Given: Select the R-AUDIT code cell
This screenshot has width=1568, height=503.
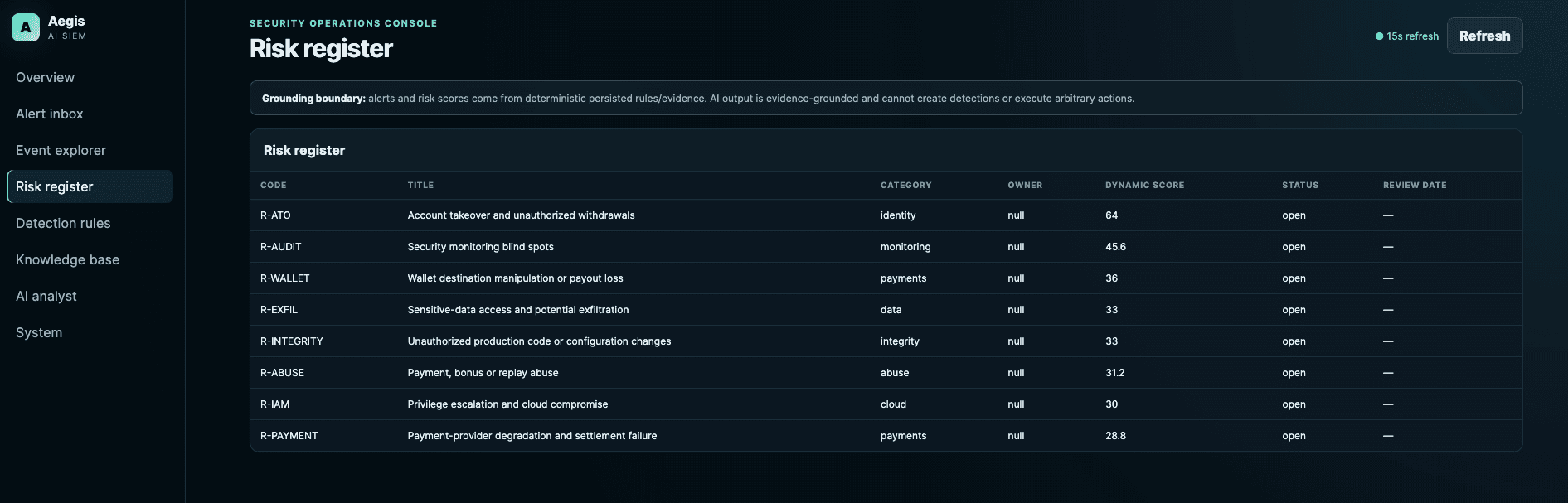Looking at the screenshot, I should pyautogui.click(x=281, y=247).
